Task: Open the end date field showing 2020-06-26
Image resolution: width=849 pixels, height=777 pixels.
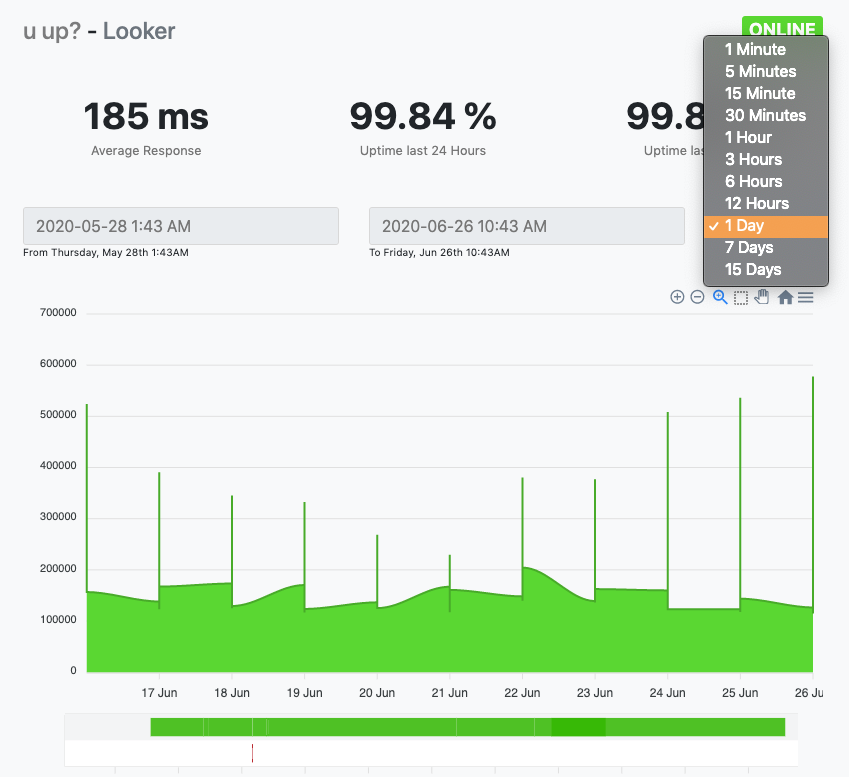Action: point(526,226)
